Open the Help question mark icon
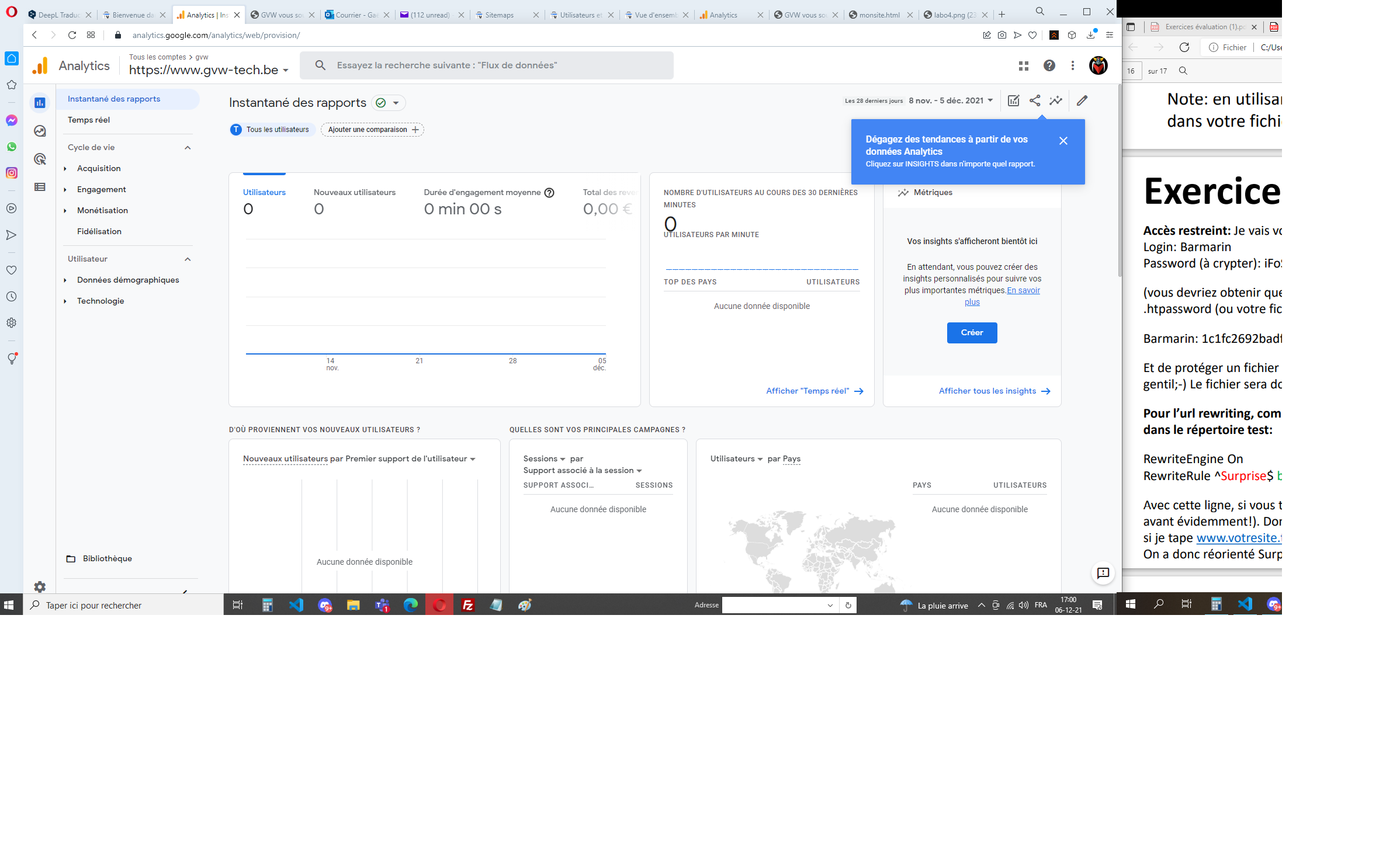The image size is (1400, 841). click(1049, 65)
